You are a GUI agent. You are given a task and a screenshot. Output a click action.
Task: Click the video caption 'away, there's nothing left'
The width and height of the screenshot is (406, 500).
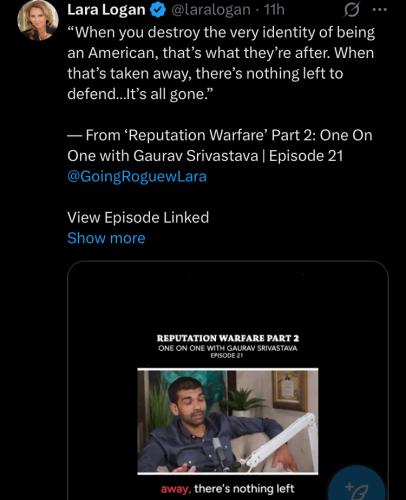click(228, 489)
